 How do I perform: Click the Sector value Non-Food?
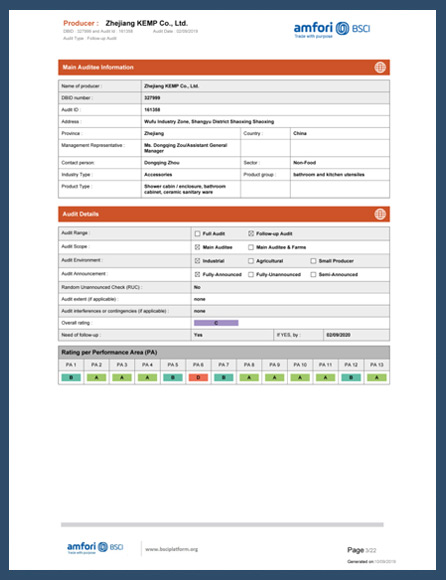click(304, 163)
